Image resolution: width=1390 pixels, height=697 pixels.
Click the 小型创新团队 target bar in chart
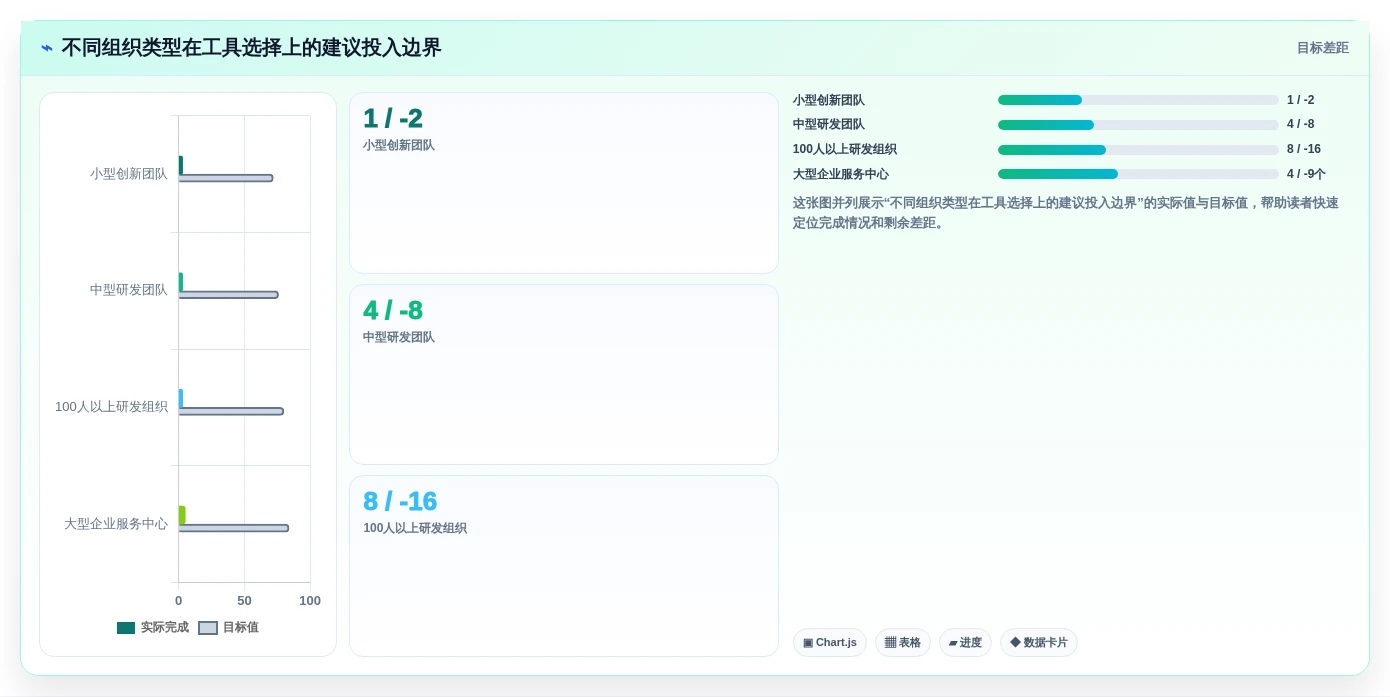point(226,178)
